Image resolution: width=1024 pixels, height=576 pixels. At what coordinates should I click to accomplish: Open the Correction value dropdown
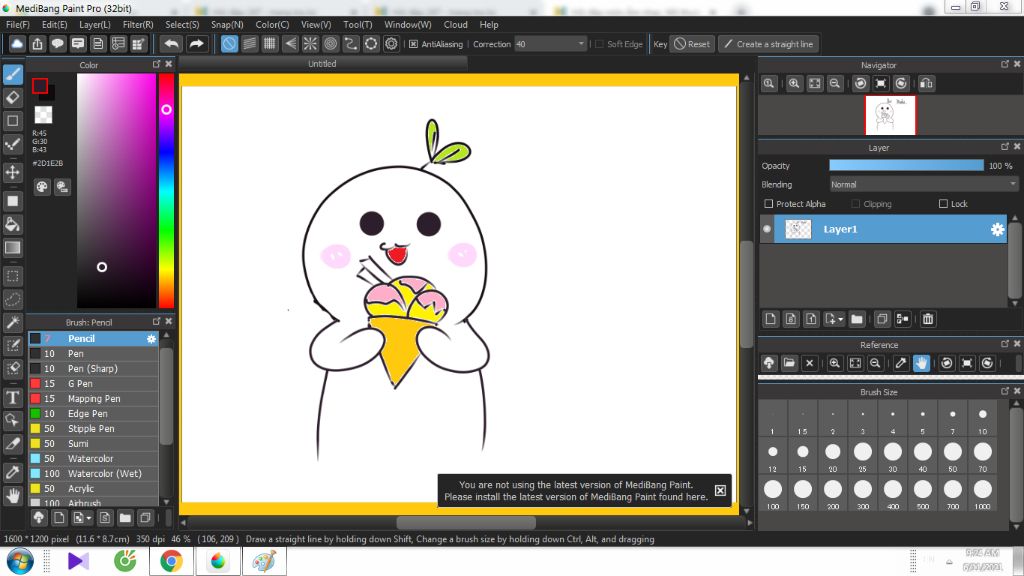(581, 44)
